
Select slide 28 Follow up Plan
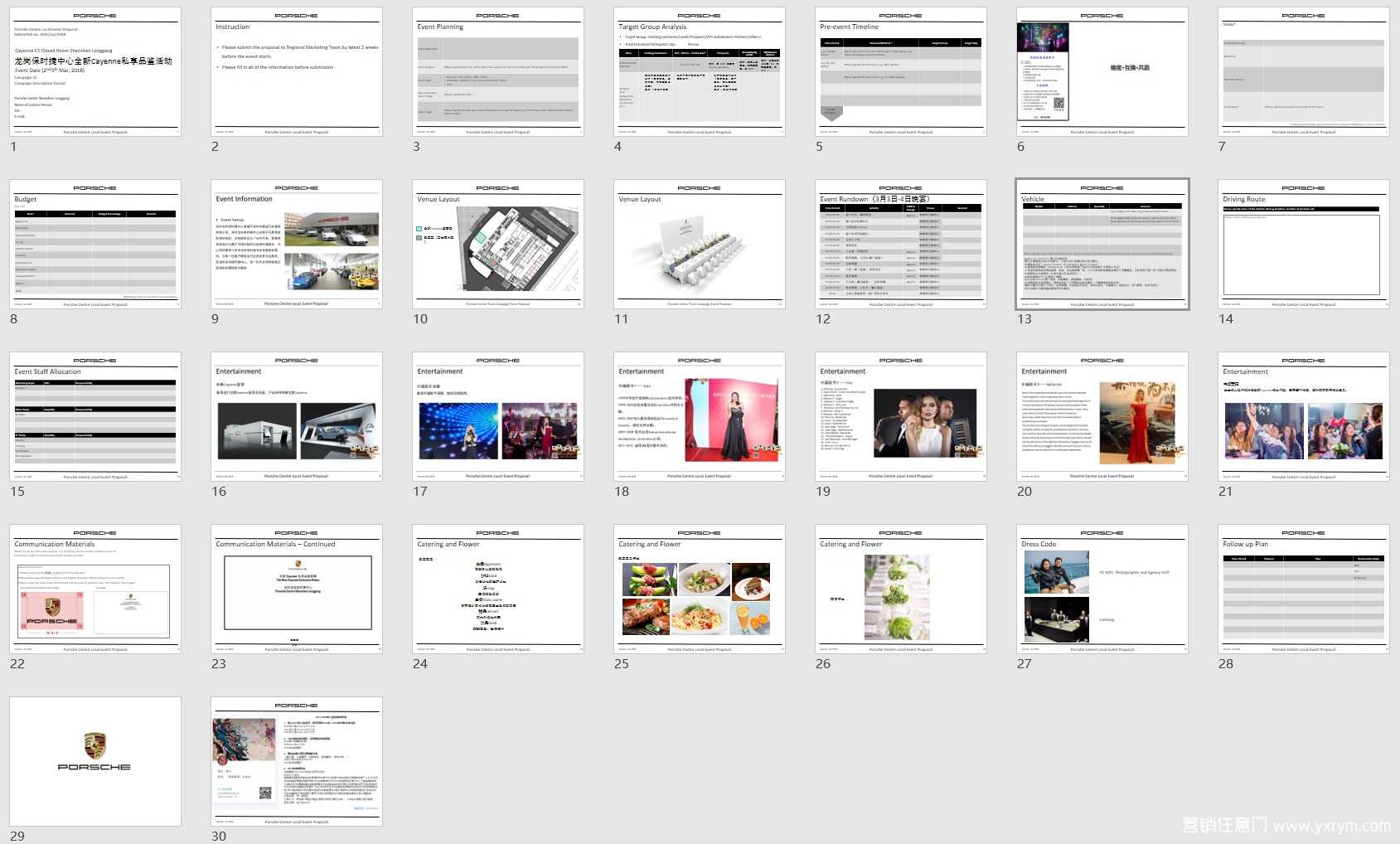(x=1304, y=589)
